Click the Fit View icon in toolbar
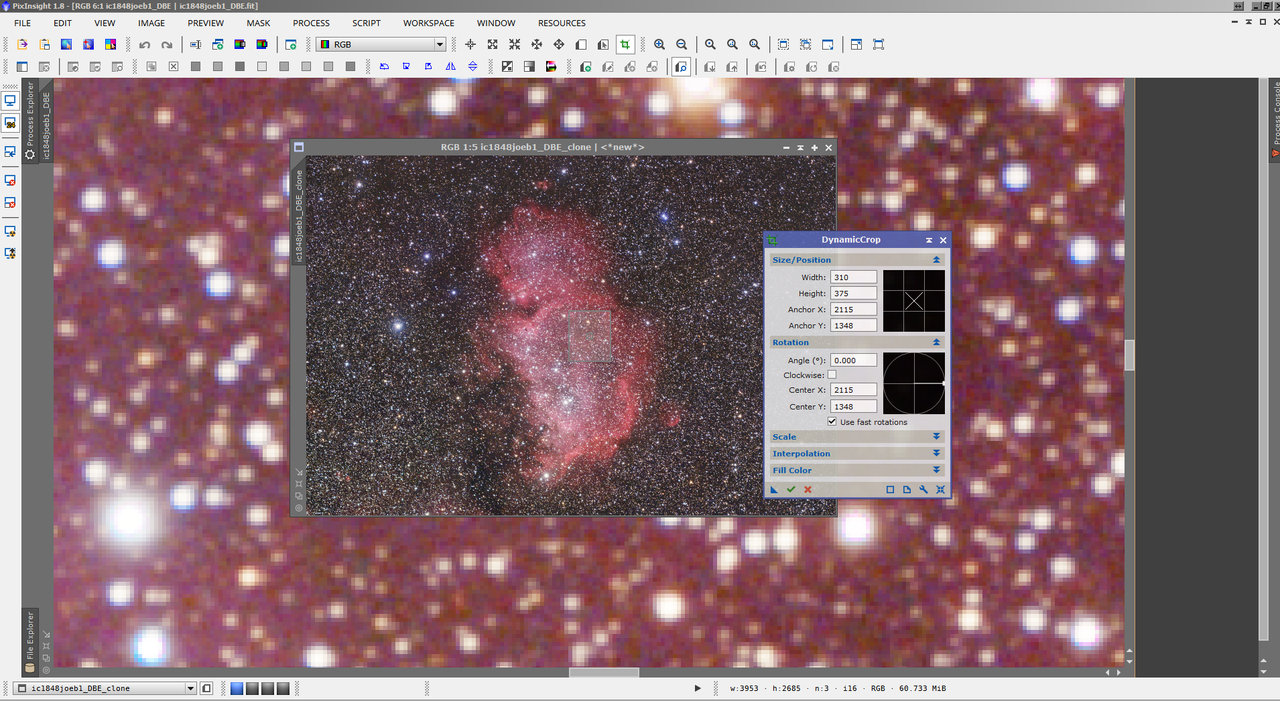The width and height of the screenshot is (1280, 701). 783,45
